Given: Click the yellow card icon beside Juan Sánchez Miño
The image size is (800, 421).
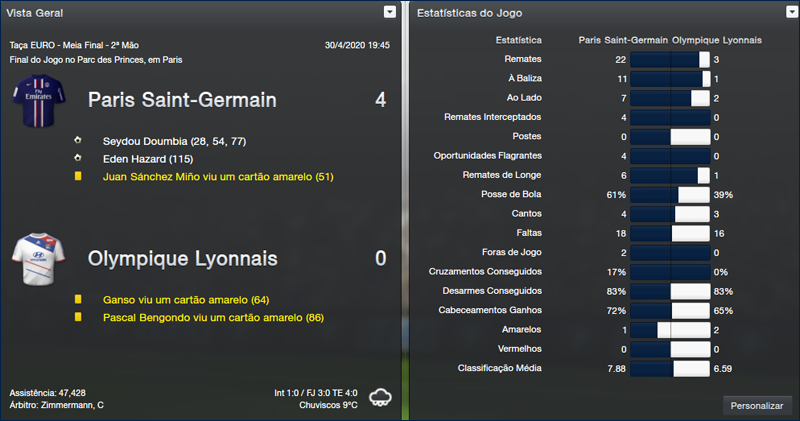Looking at the screenshot, I should click(77, 177).
